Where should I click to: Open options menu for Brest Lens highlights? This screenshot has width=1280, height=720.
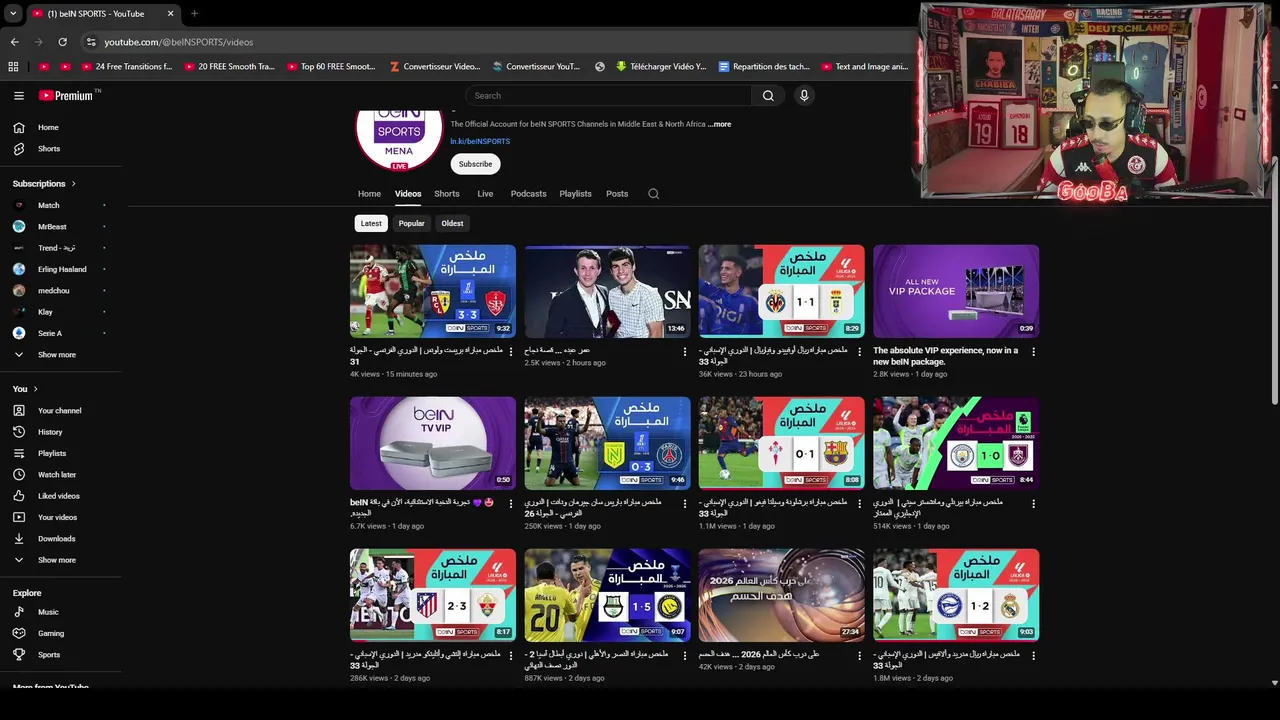pos(511,352)
